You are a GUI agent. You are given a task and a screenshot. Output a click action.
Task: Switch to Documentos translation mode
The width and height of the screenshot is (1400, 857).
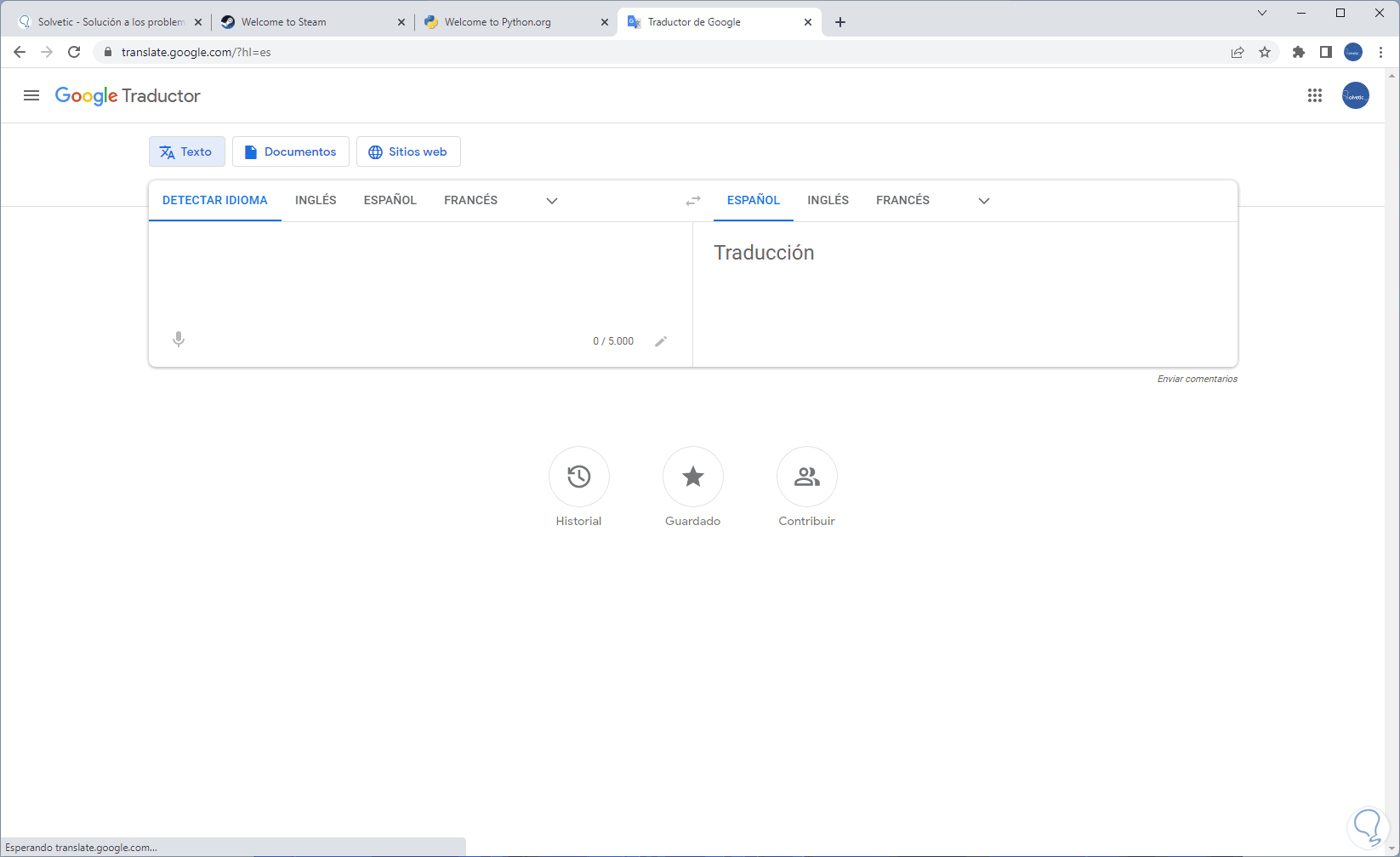click(291, 151)
